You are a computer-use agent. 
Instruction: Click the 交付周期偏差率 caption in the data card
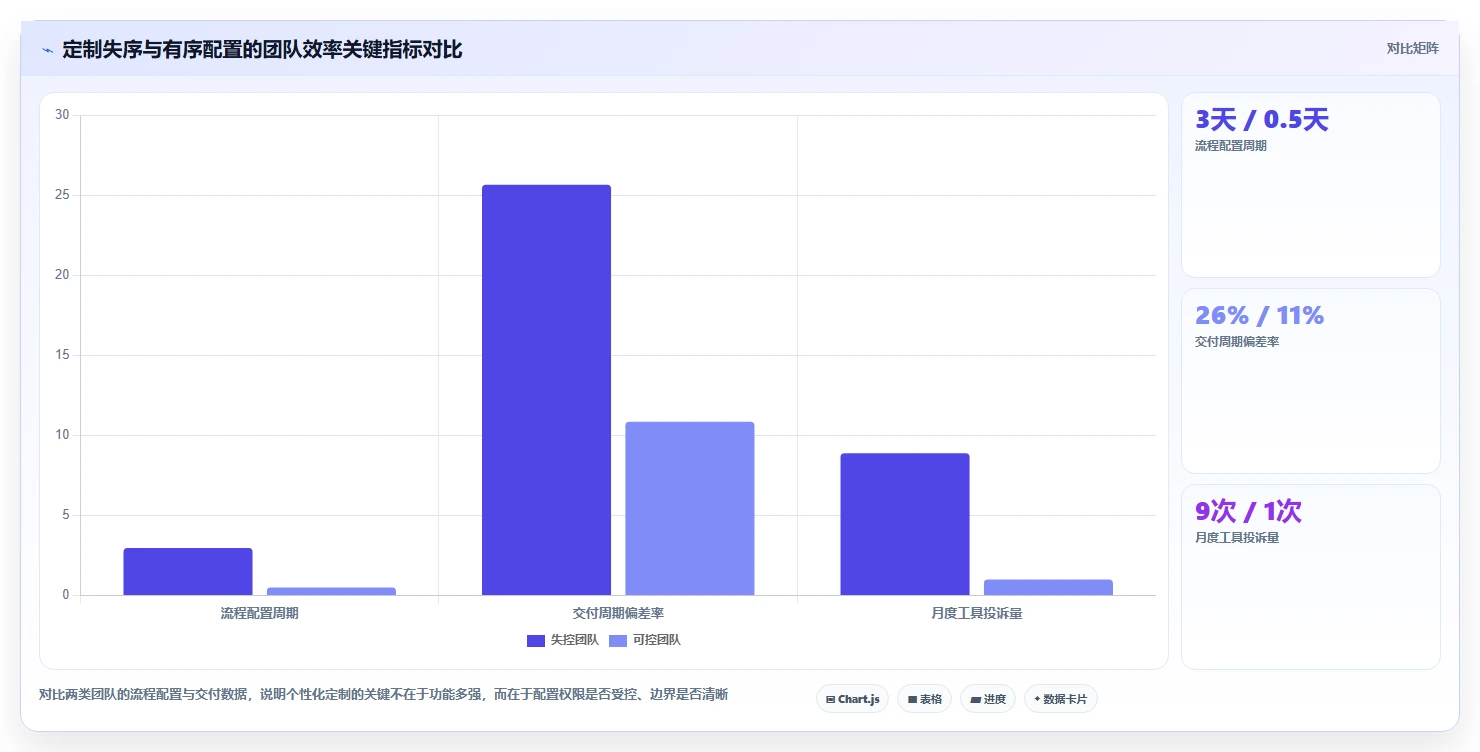[1237, 342]
